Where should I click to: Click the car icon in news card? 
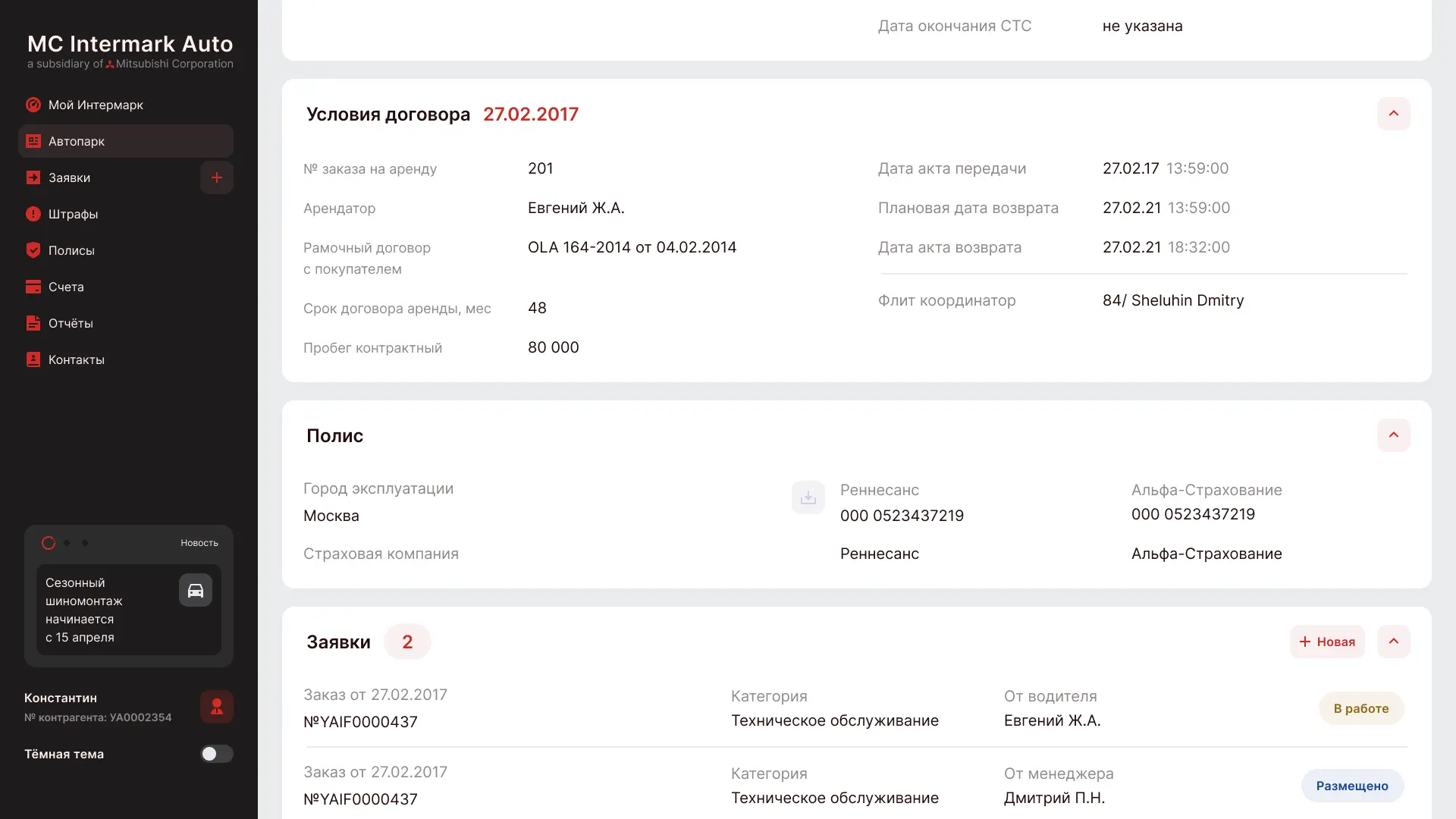pos(196,590)
